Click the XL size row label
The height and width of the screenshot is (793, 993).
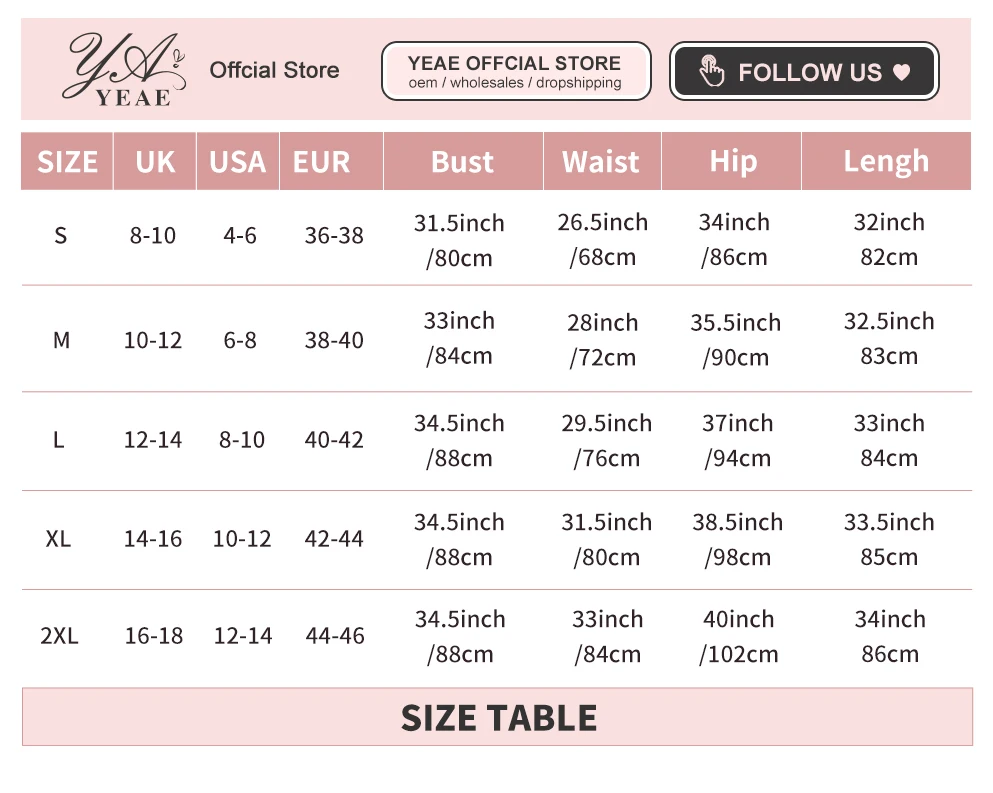pos(59,539)
